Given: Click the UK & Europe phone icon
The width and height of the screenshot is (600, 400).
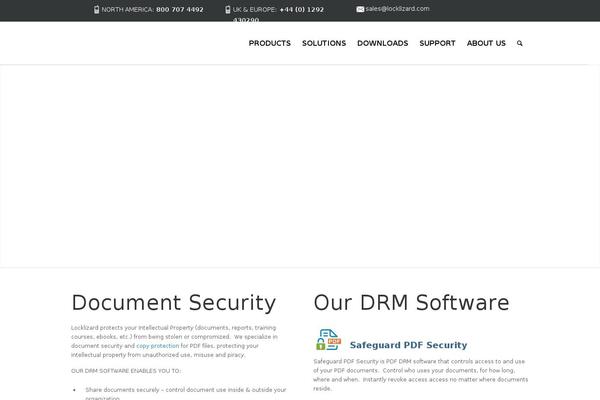Looking at the screenshot, I should tap(228, 10).
